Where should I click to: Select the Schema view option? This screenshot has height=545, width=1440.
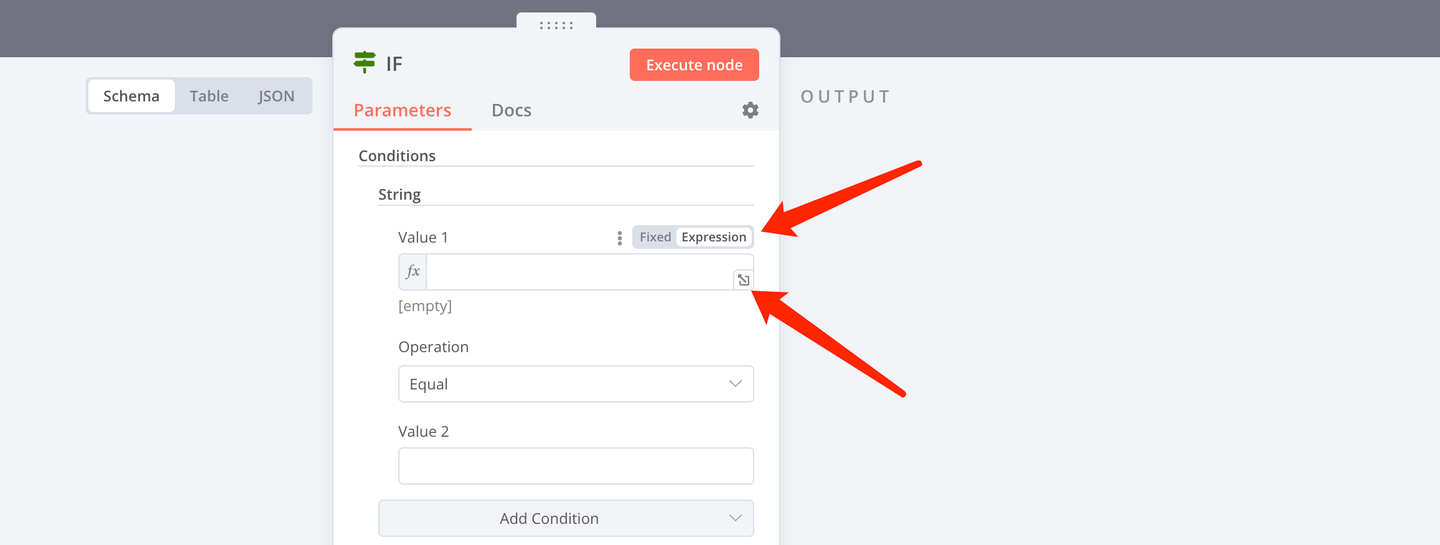131,96
